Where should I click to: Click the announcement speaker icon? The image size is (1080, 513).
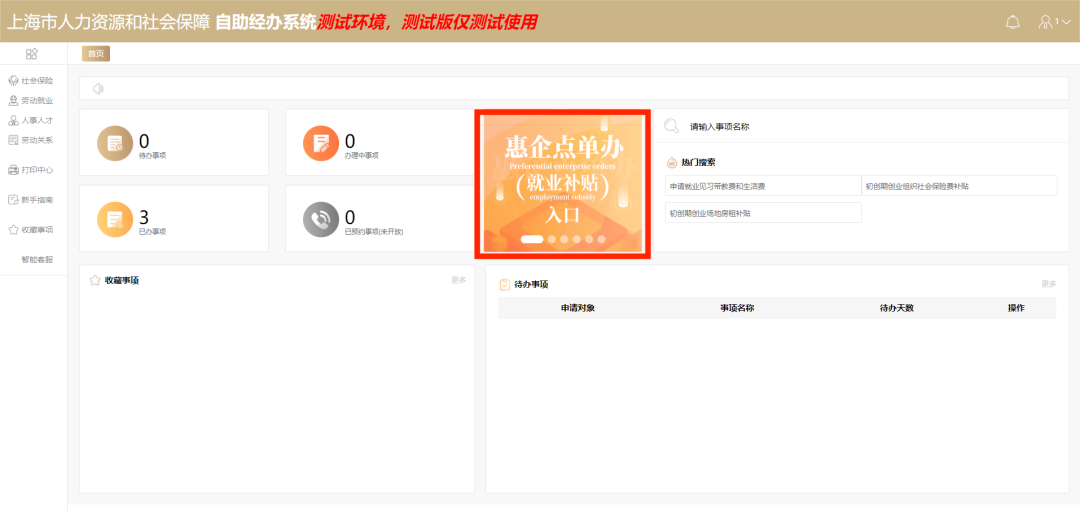coord(98,88)
